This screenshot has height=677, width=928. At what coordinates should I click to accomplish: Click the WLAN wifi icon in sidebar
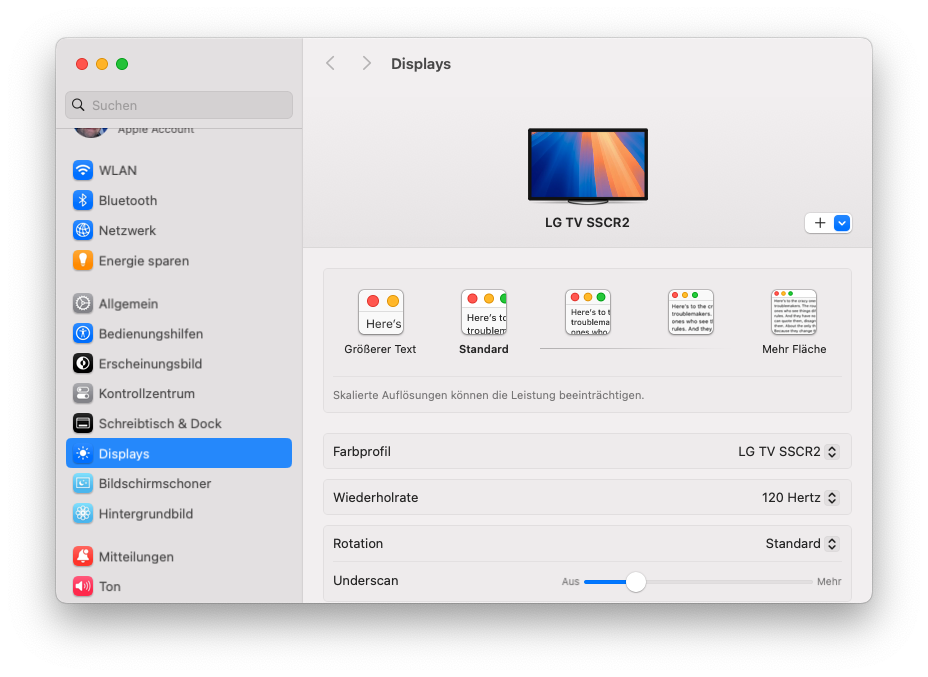83,170
